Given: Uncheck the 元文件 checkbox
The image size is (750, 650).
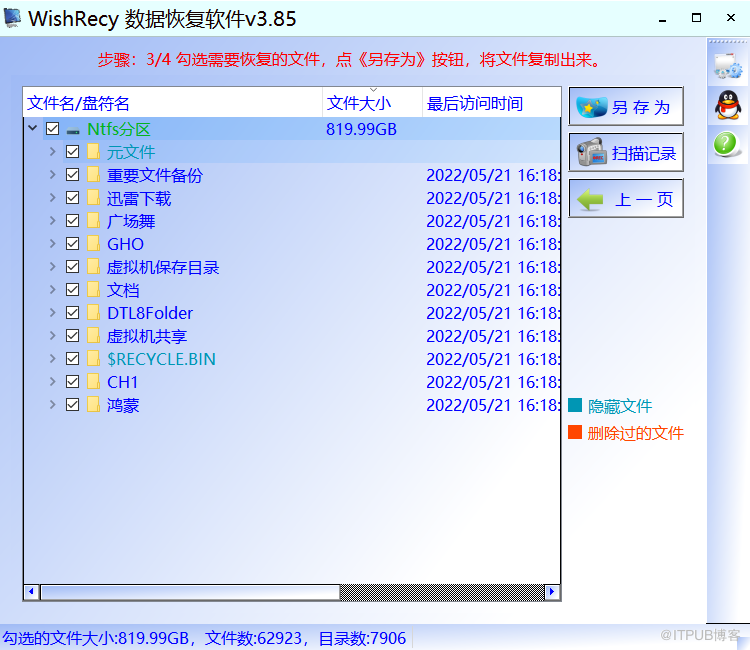Looking at the screenshot, I should 72,152.
